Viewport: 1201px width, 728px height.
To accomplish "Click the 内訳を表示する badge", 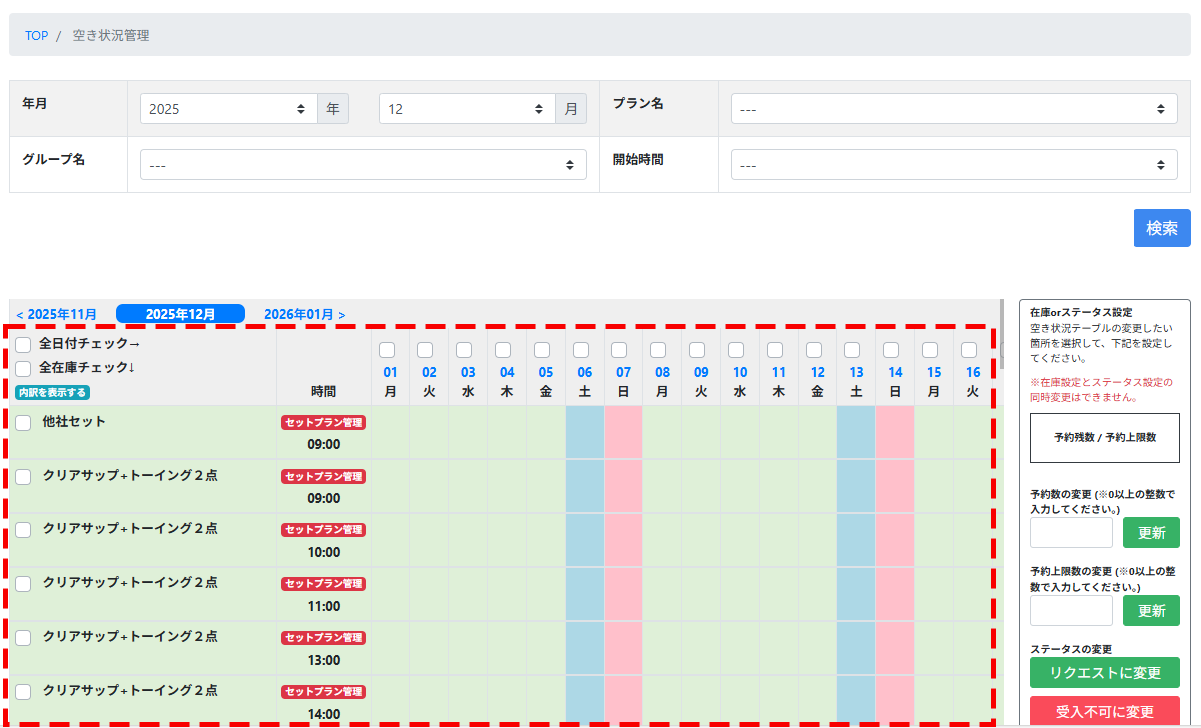I will [52, 392].
